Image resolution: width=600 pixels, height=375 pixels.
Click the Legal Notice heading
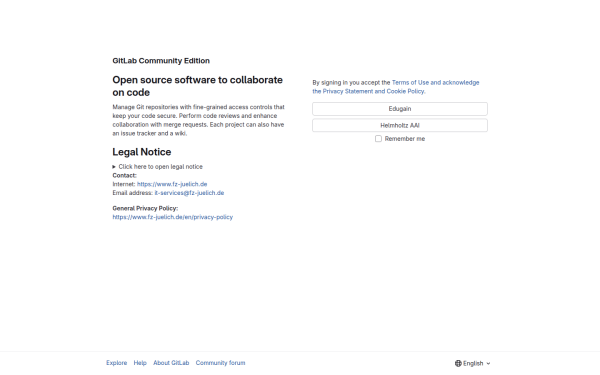click(142, 152)
